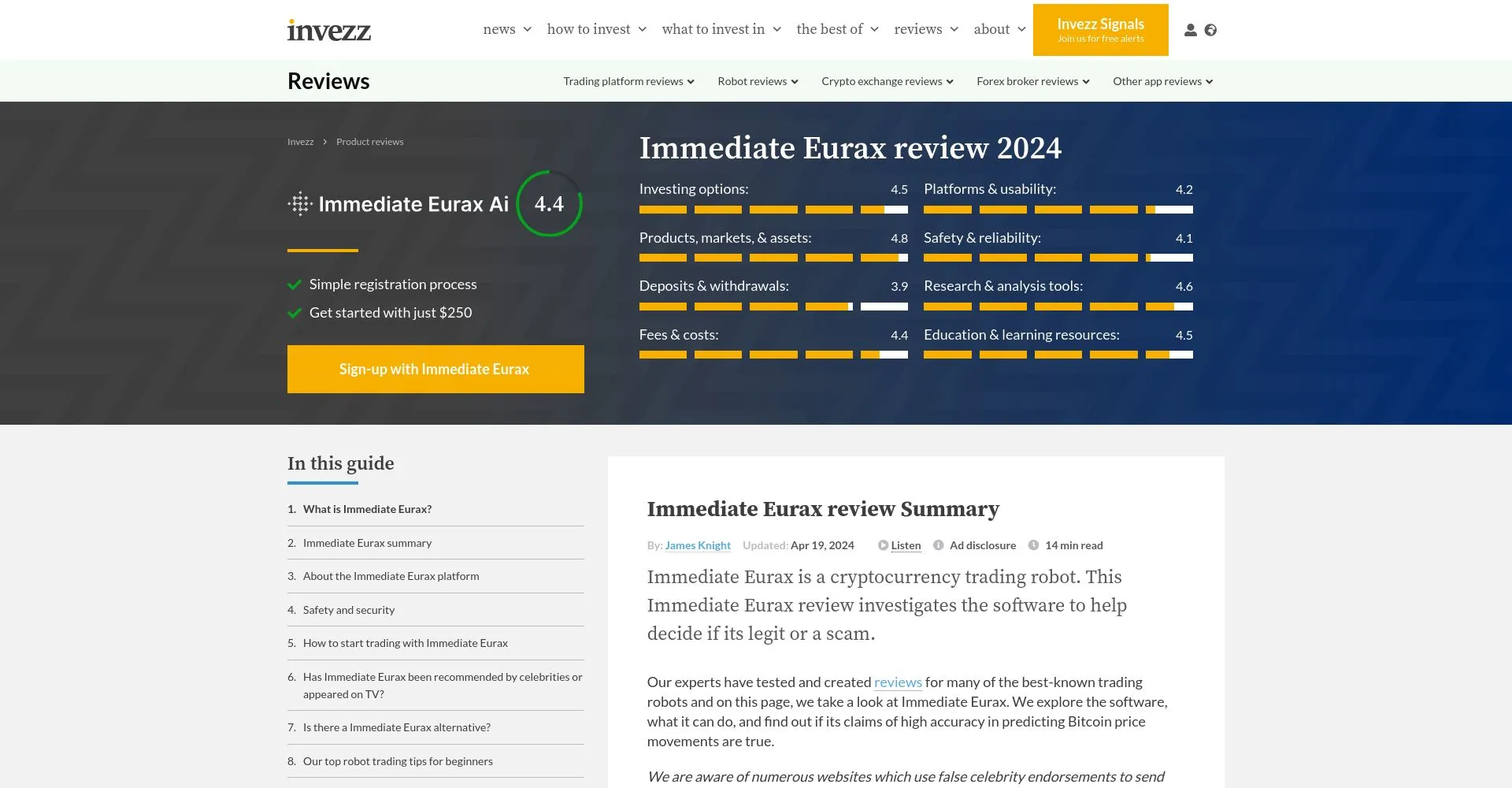Expand the about menu
The image size is (1512, 788).
pos(999,29)
